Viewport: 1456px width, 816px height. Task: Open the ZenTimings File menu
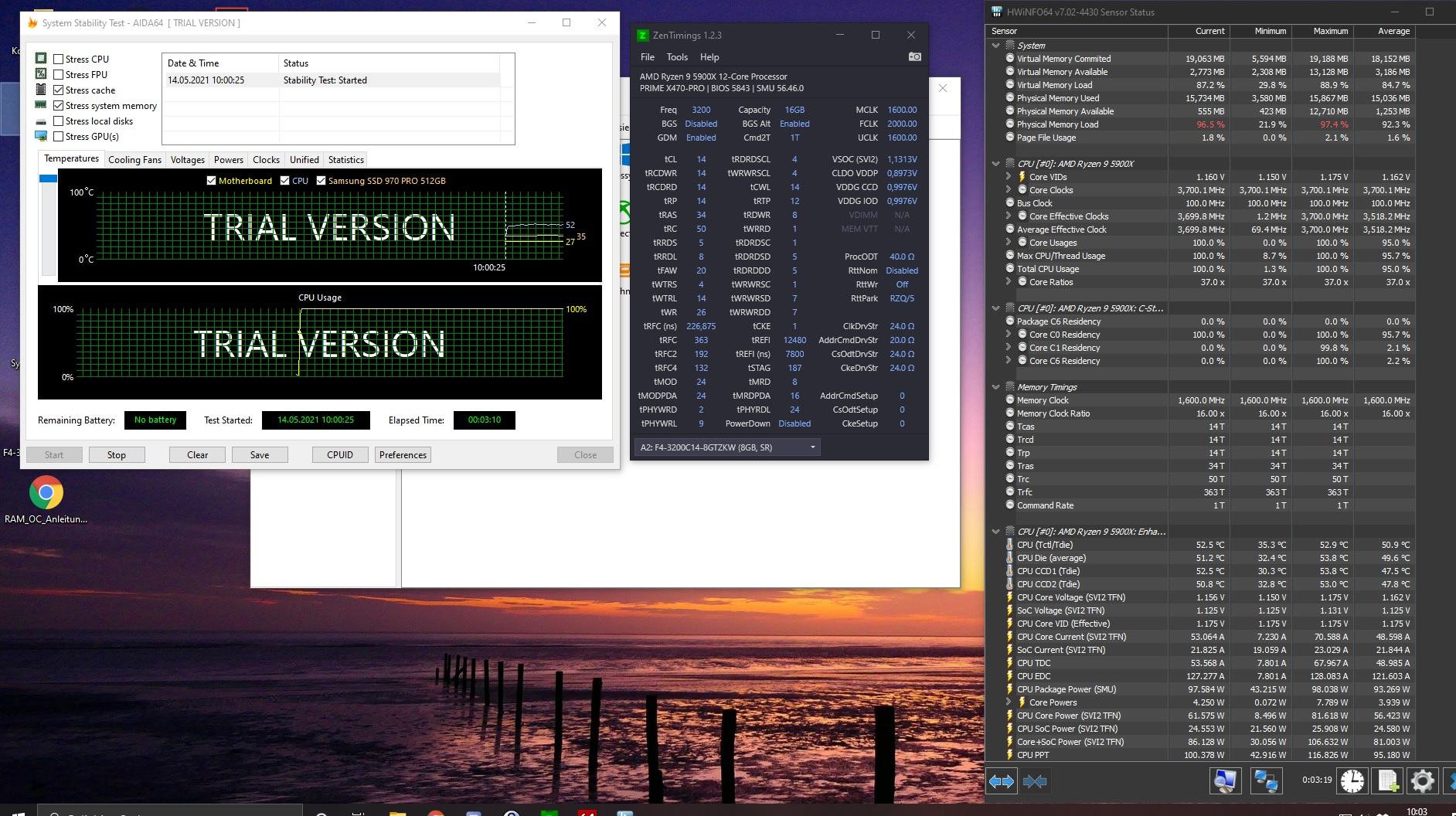point(648,57)
